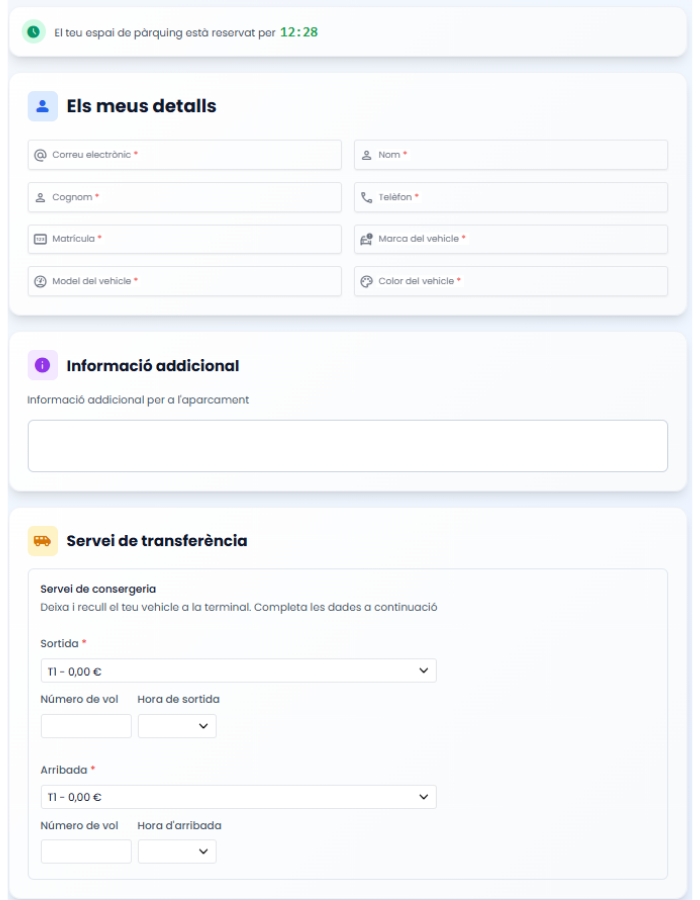Click the car icon in Marca del vehicle field
The width and height of the screenshot is (700, 900).
[x=367, y=239]
